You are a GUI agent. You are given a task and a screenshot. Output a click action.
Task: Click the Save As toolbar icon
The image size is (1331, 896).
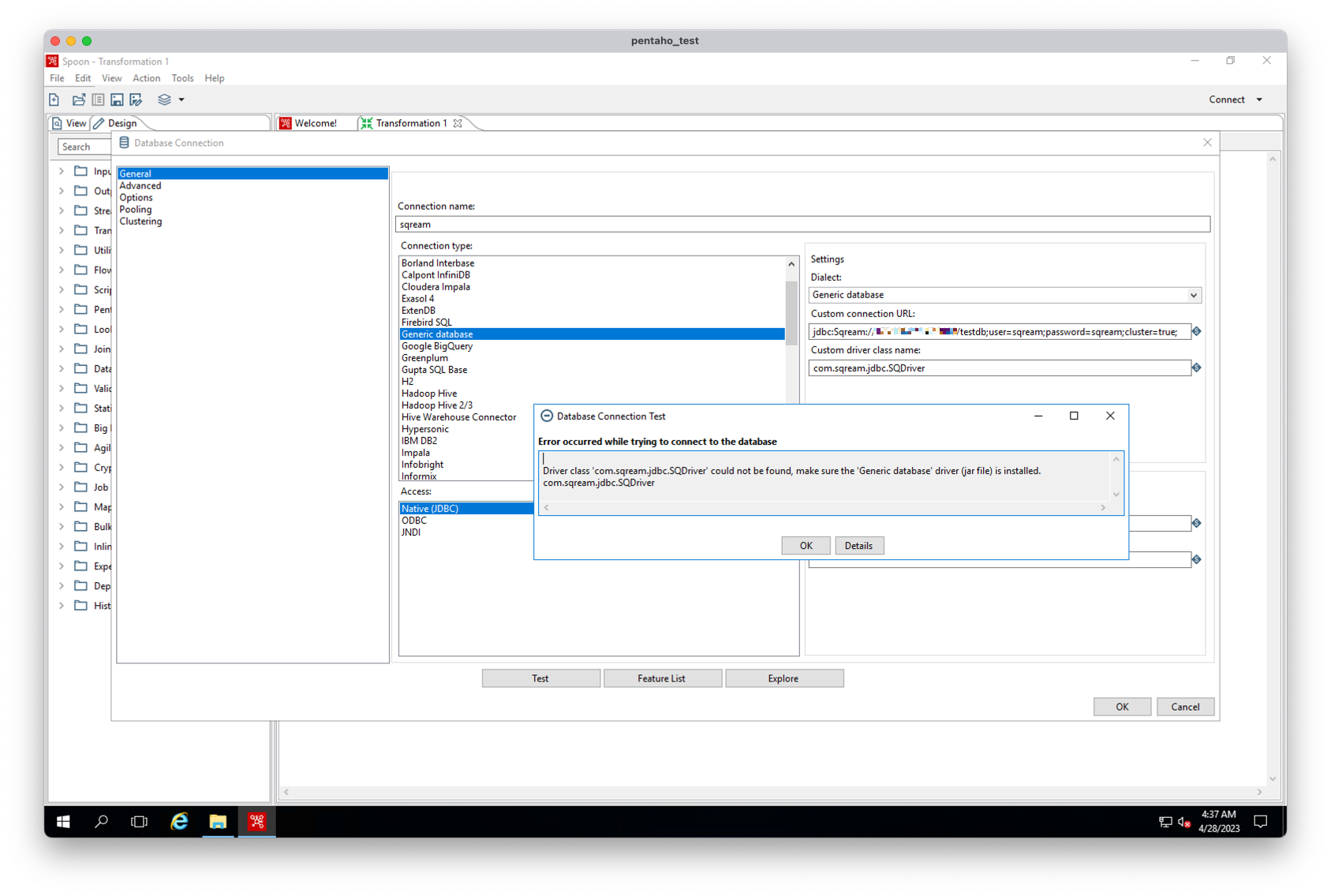click(x=136, y=99)
